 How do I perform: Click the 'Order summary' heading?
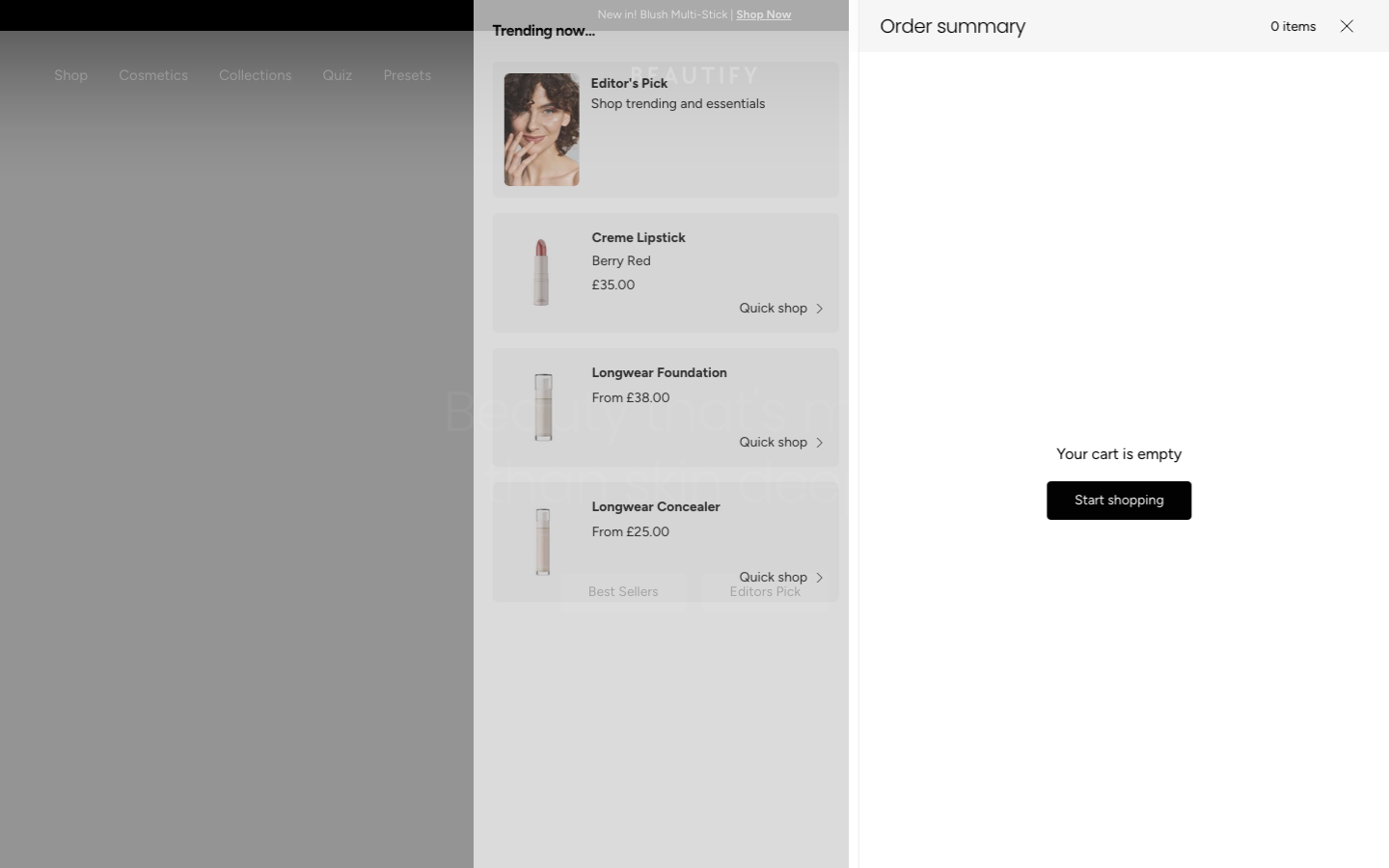pyautogui.click(x=952, y=26)
